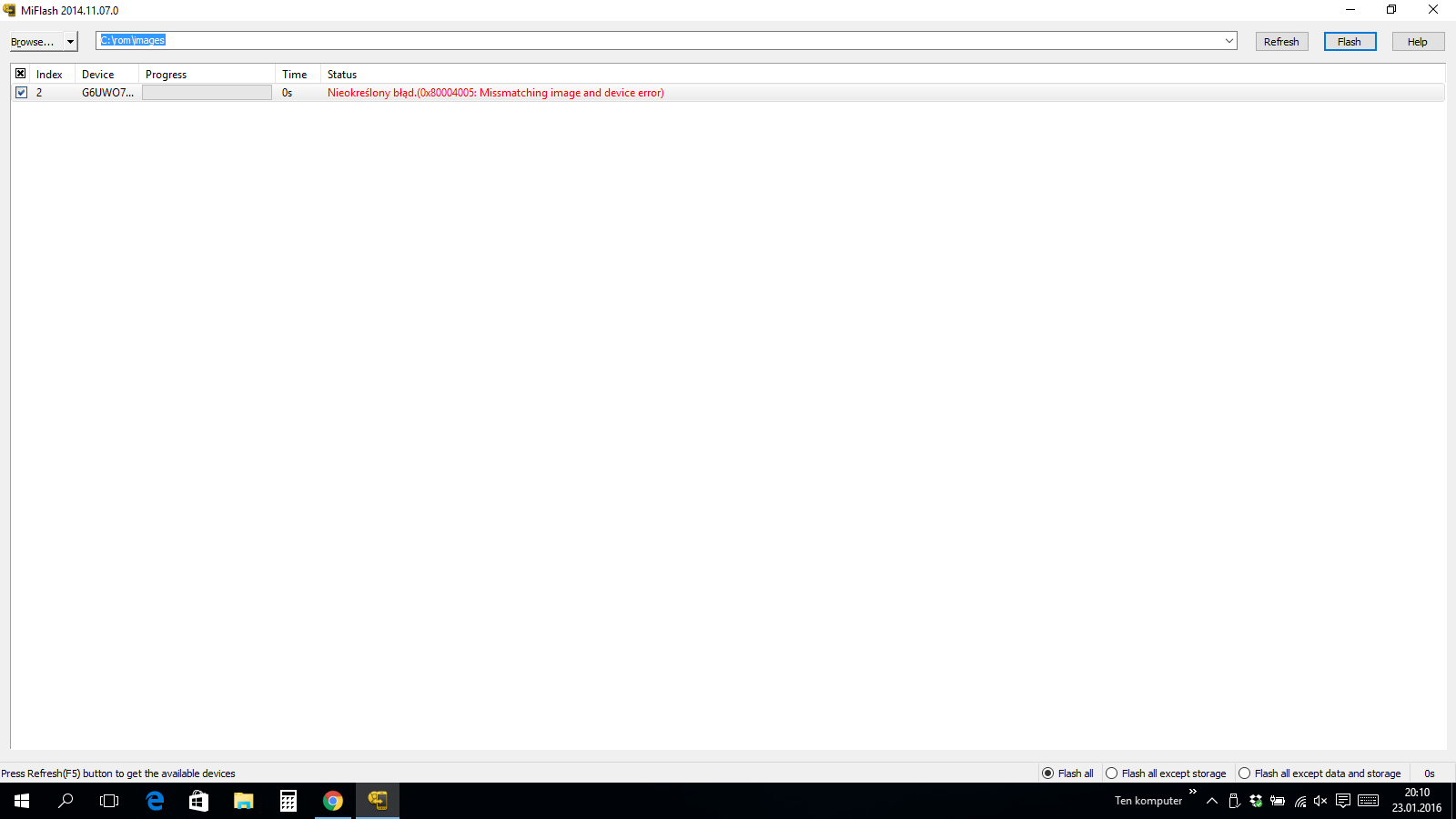Expand the Browse button dropdown arrow

pos(70,42)
